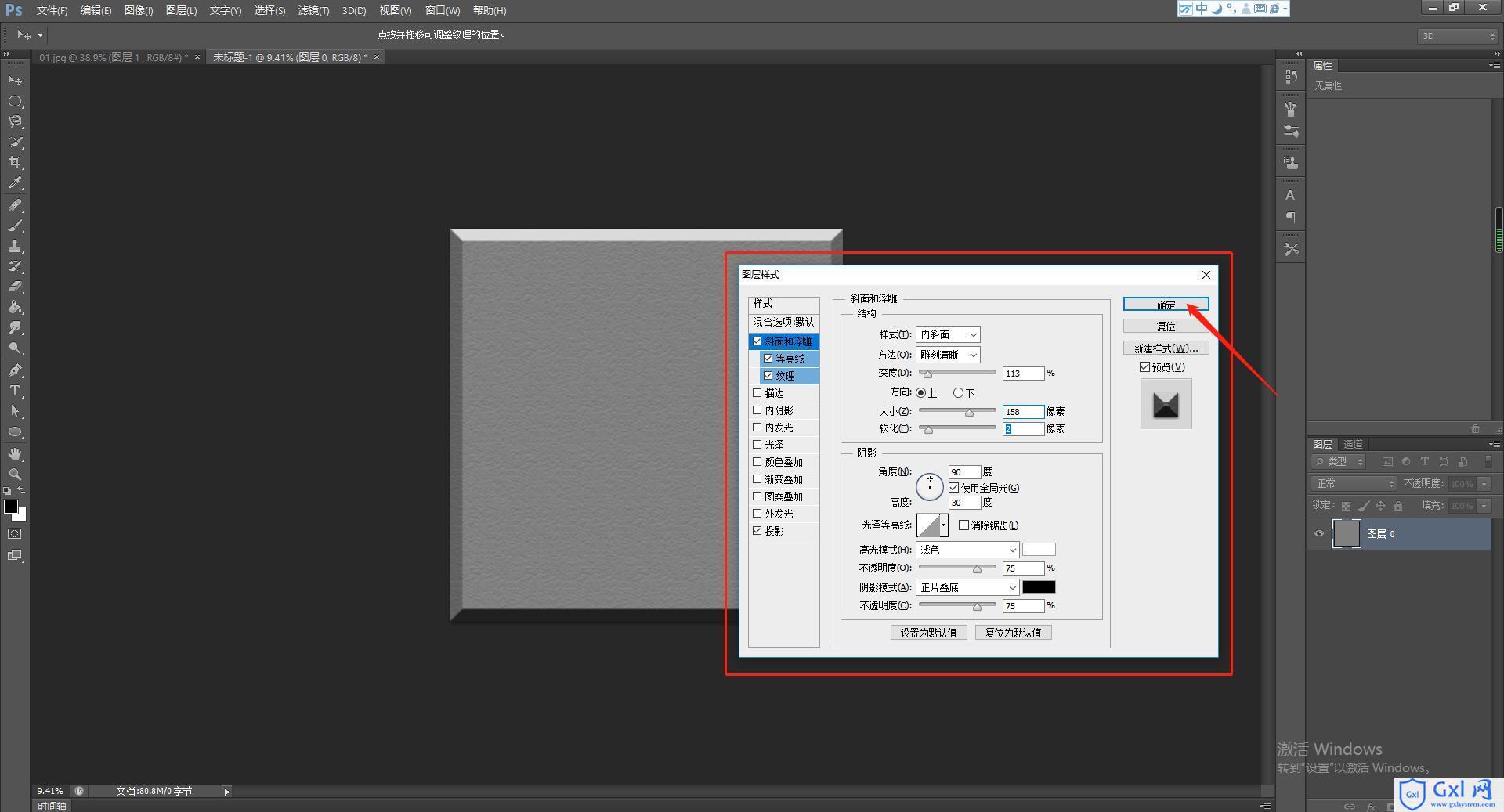Uncheck the 等高线 checkbox
The height and width of the screenshot is (812, 1504).
tap(768, 359)
